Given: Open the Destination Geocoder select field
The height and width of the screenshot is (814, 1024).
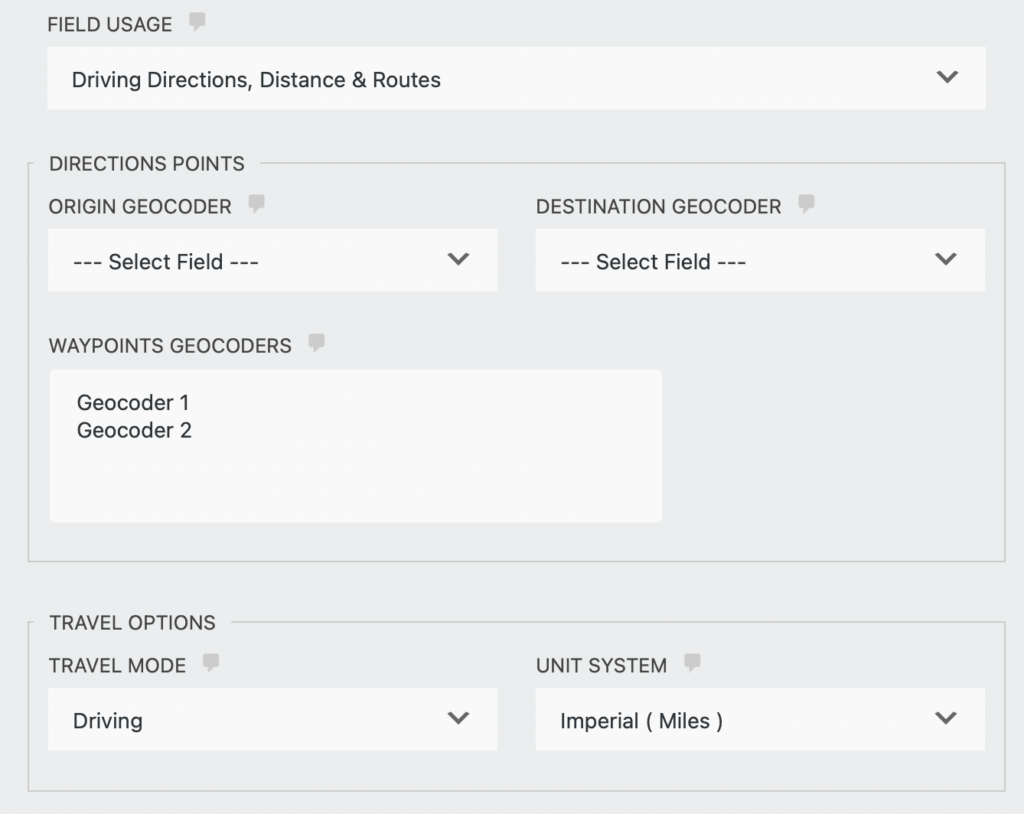Looking at the screenshot, I should coord(760,260).
